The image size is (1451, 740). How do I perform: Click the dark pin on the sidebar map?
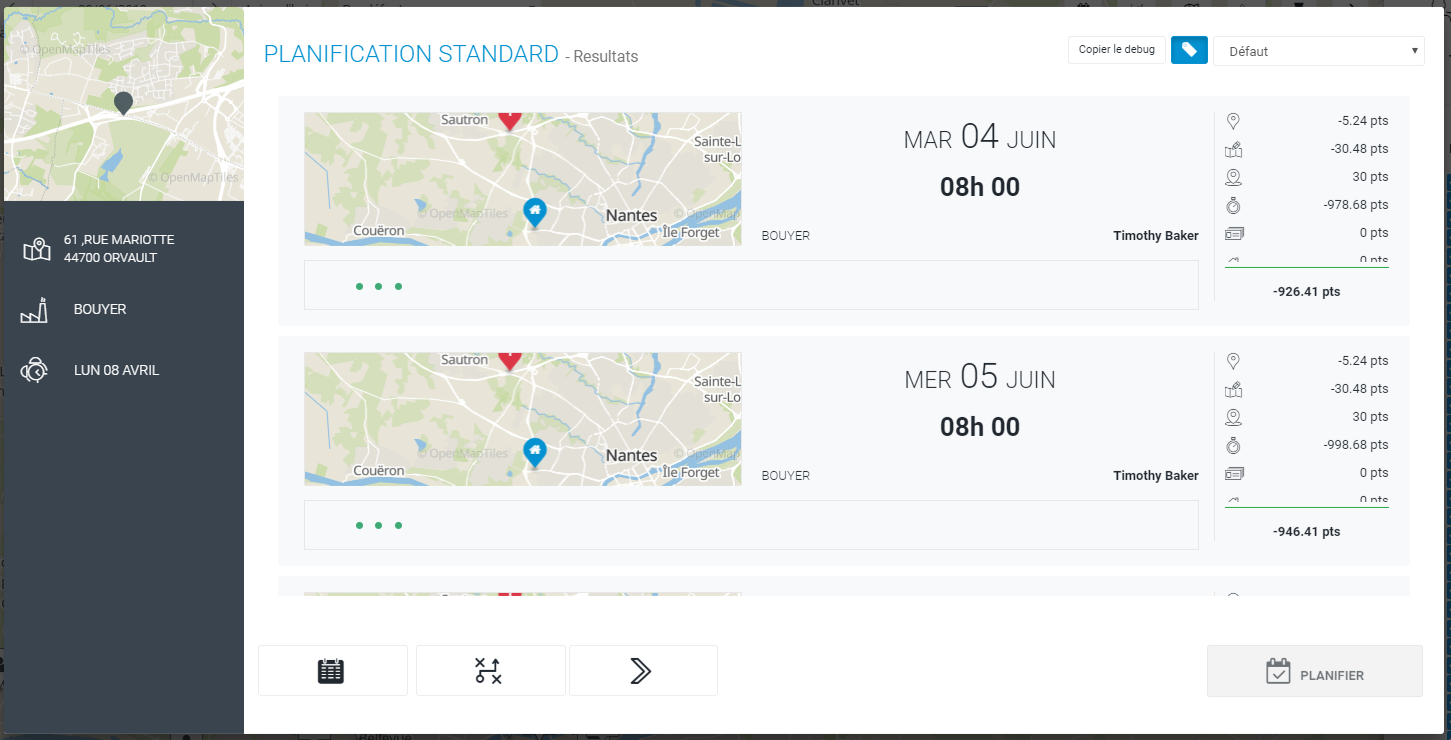(123, 102)
